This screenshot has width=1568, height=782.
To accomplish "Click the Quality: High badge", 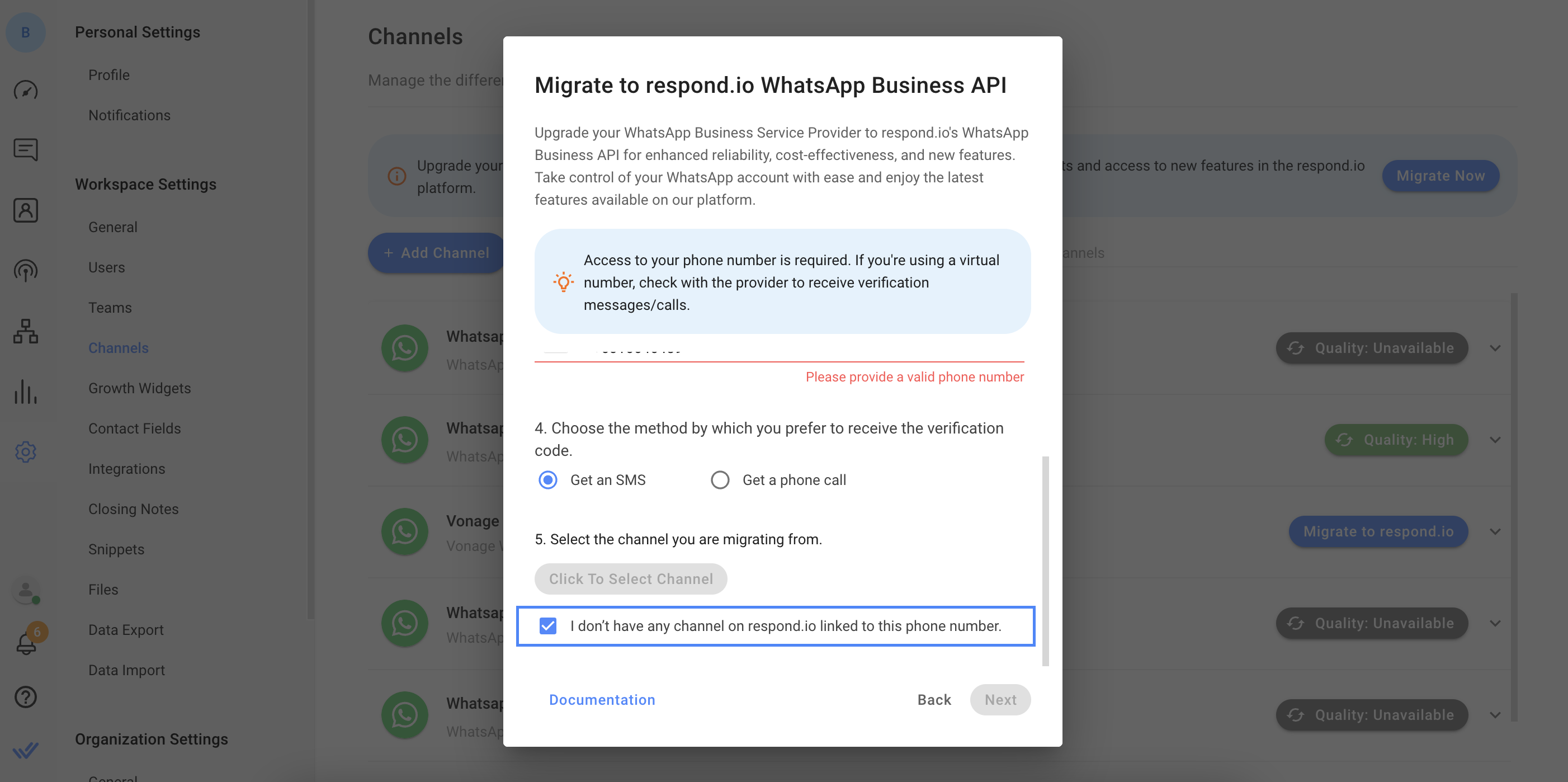I will pyautogui.click(x=1396, y=440).
